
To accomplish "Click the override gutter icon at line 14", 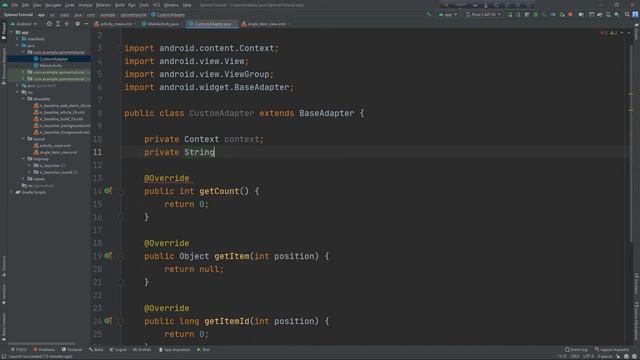I will pyautogui.click(x=108, y=191).
